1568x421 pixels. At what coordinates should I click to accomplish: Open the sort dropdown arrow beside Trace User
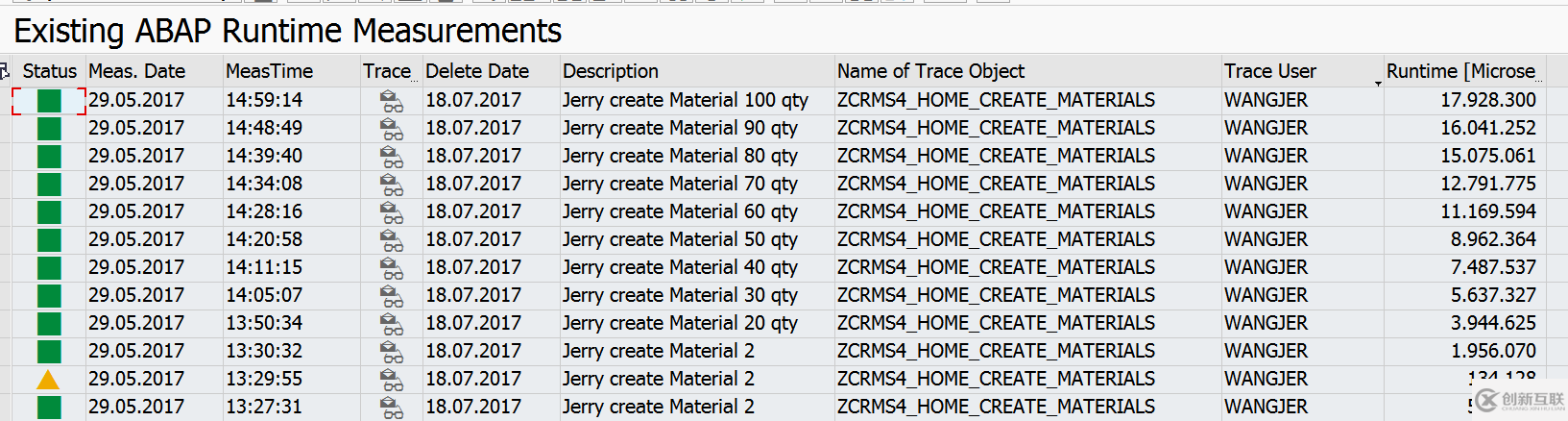1378,84
